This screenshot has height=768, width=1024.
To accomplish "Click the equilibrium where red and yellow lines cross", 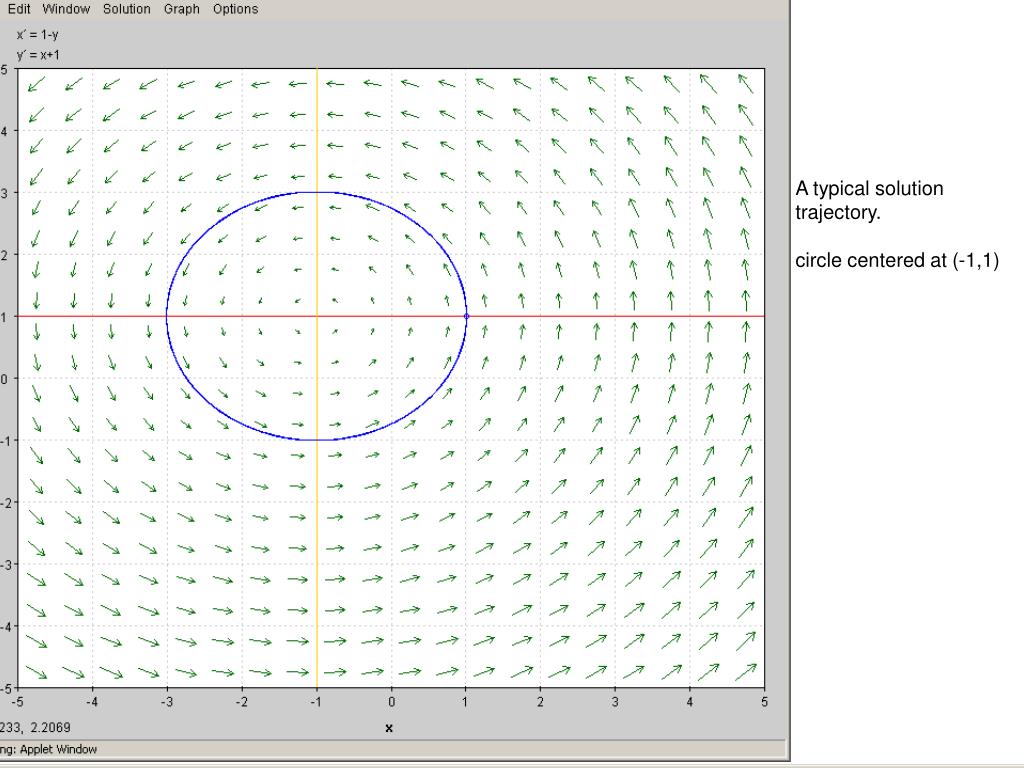I will (x=317, y=316).
